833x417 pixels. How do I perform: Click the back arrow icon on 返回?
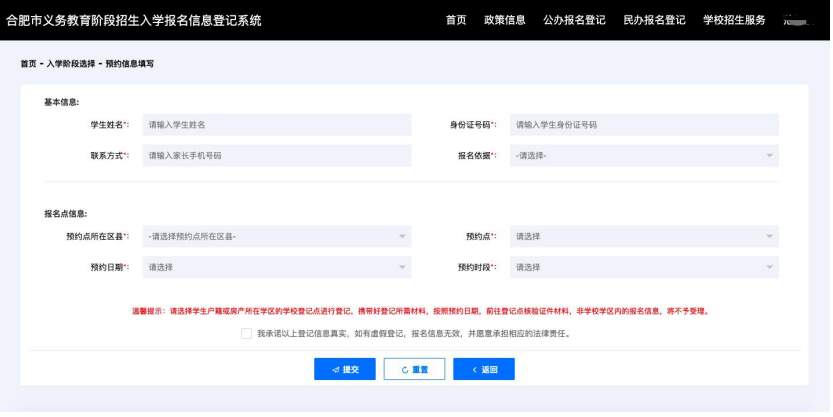[471, 370]
